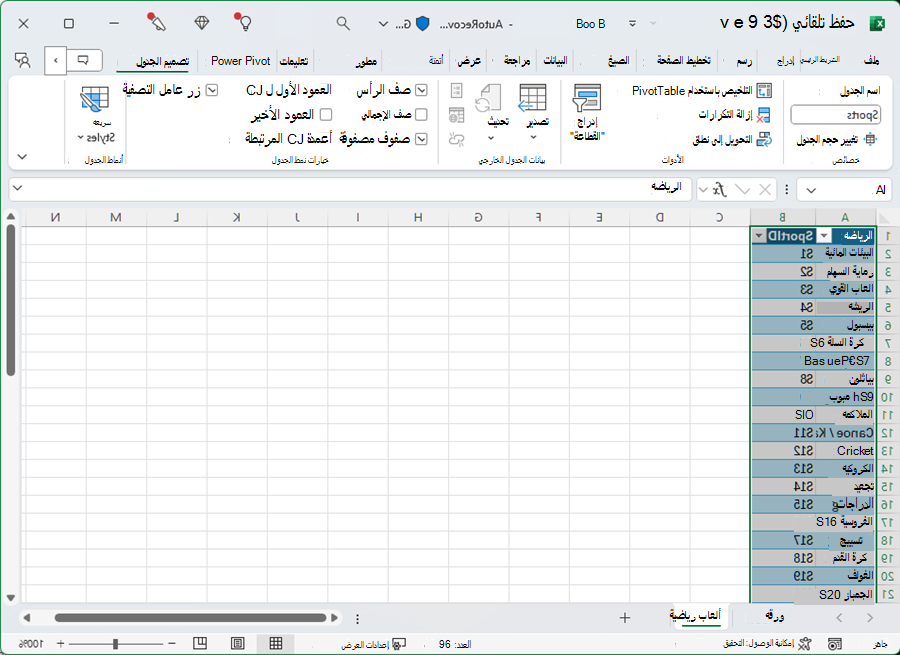Toggle the Total Row checkbox
Image resolution: width=900 pixels, height=655 pixels.
click(x=421, y=115)
